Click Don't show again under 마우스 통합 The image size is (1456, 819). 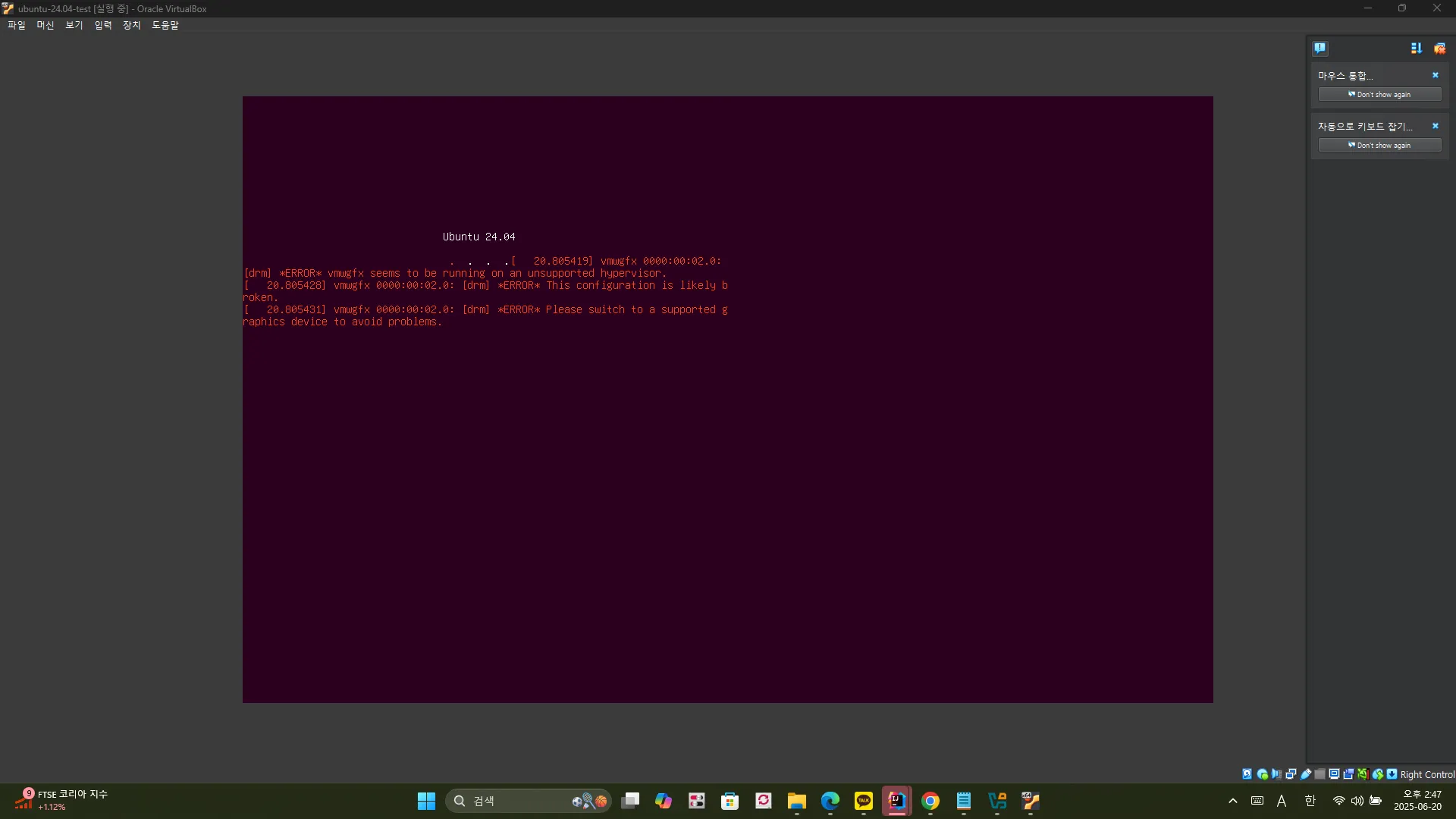pos(1379,95)
